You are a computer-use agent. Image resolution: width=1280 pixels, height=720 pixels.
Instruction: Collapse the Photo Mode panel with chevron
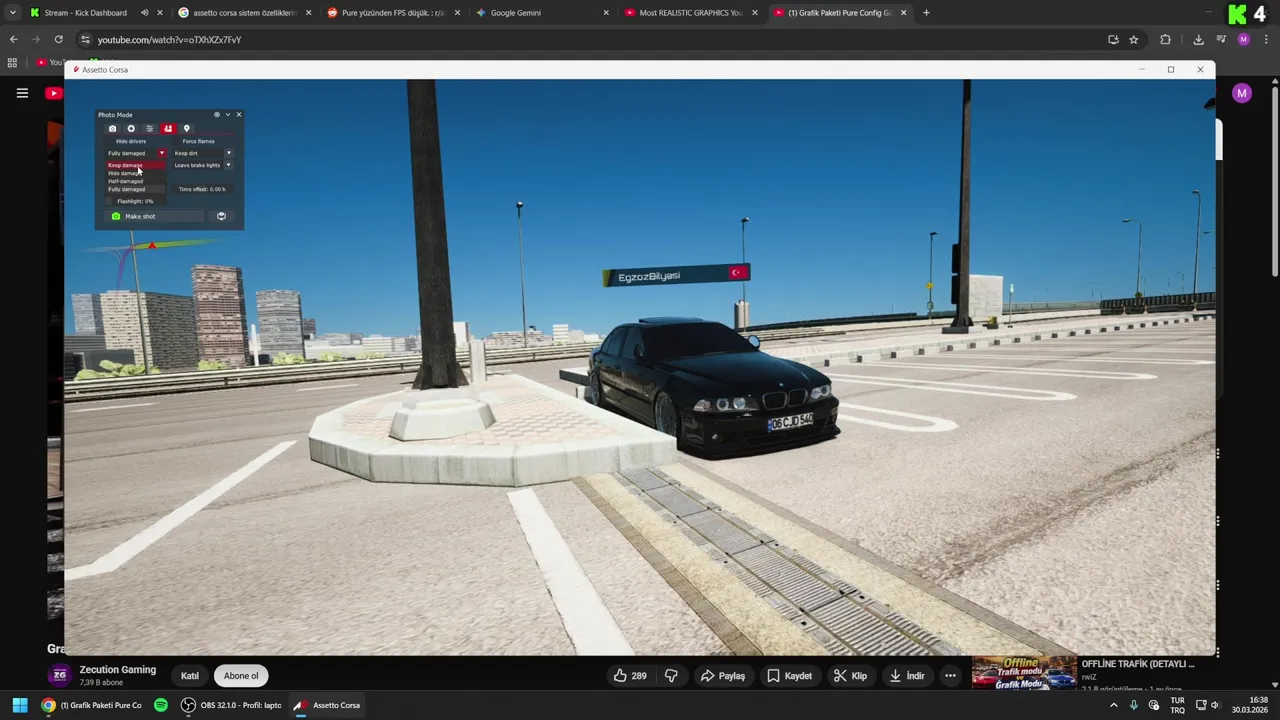[228, 115]
